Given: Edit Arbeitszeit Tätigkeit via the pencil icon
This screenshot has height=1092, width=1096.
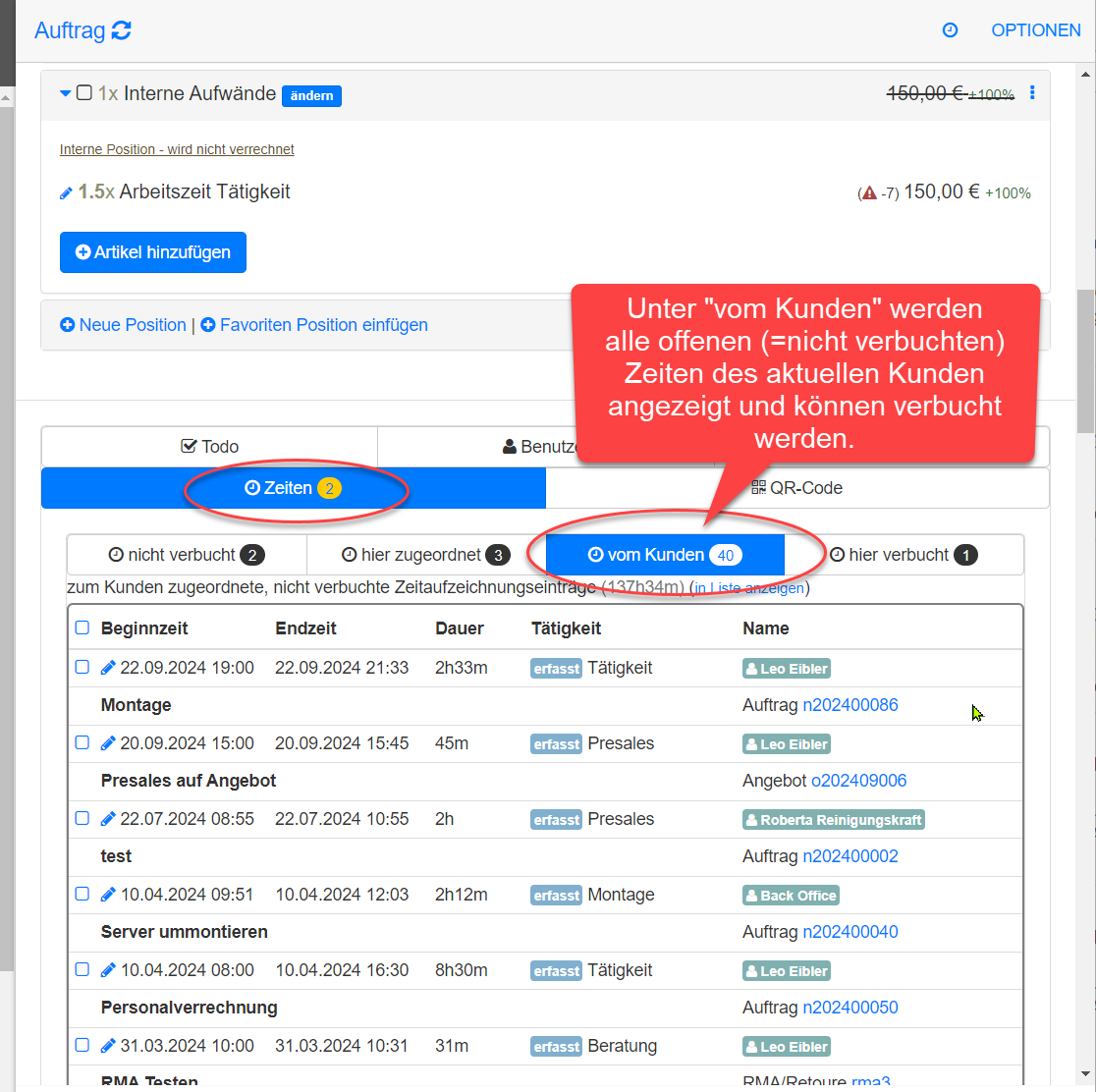Looking at the screenshot, I should tap(66, 192).
